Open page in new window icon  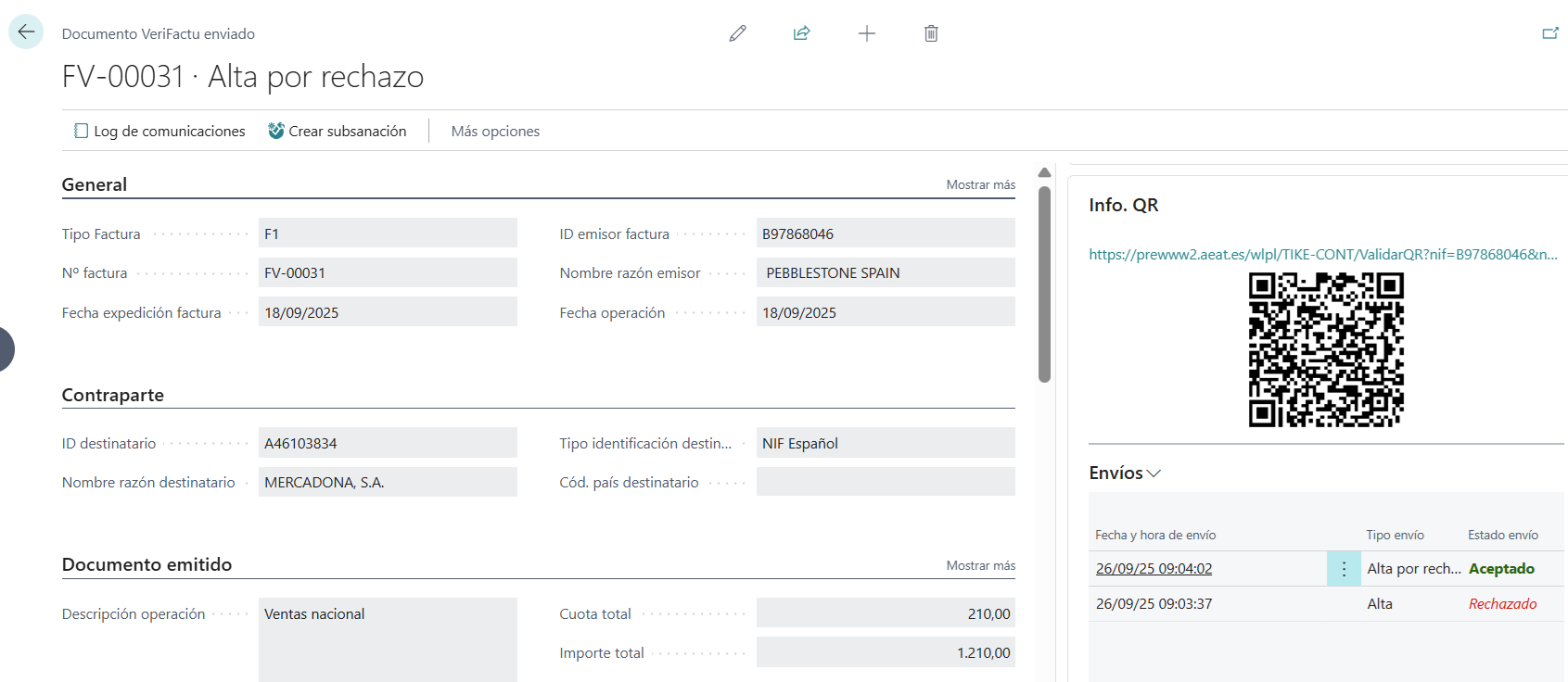[x=1549, y=33]
